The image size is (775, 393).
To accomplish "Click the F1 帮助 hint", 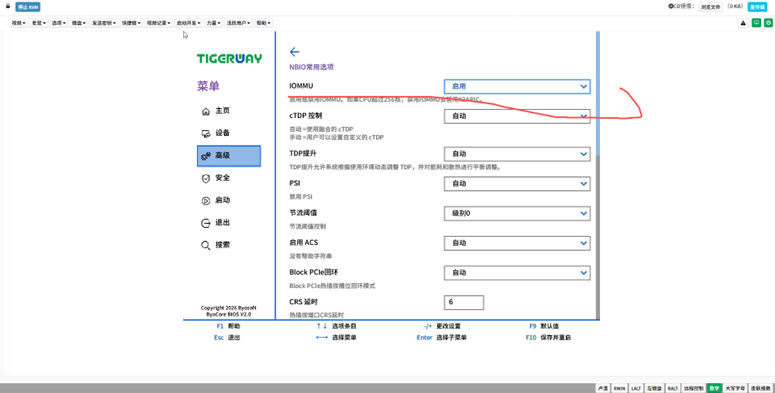I will click(228, 326).
